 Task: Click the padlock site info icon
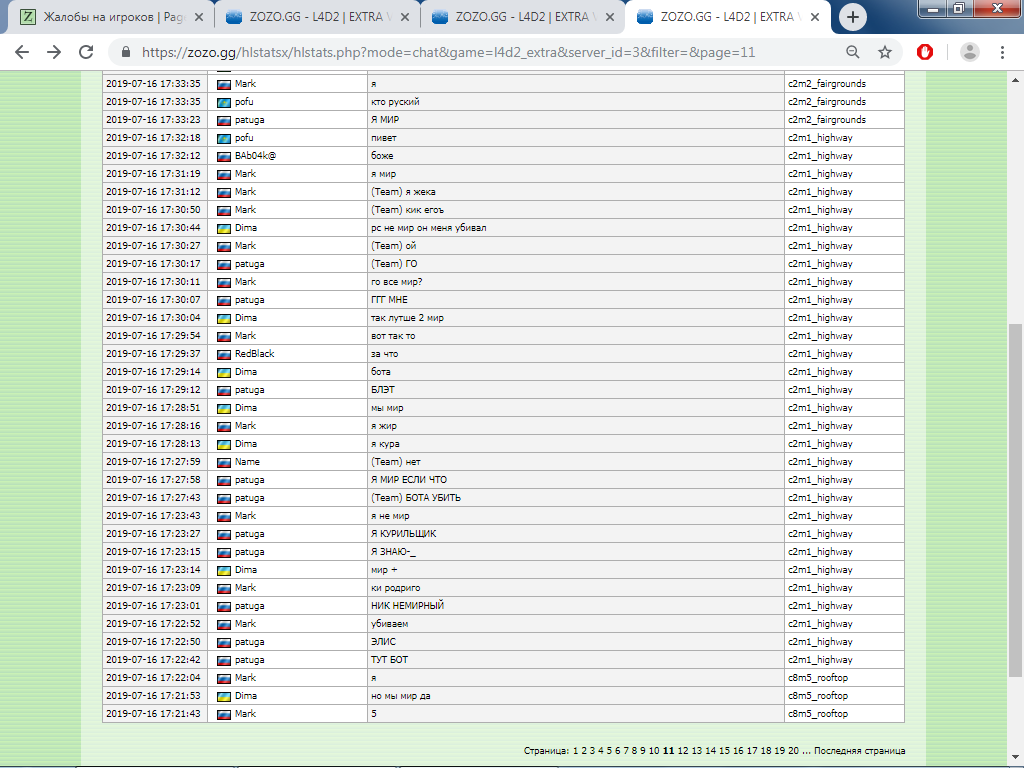(126, 52)
